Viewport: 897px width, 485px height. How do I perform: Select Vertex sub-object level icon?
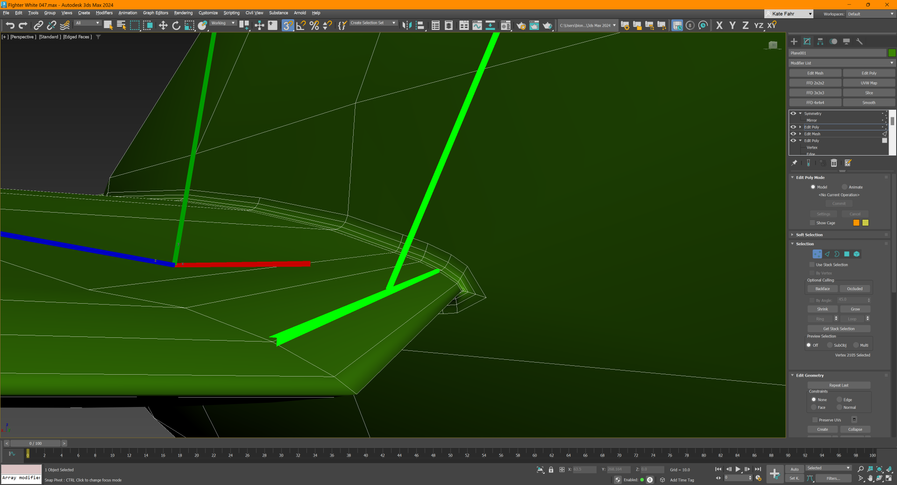(x=817, y=254)
